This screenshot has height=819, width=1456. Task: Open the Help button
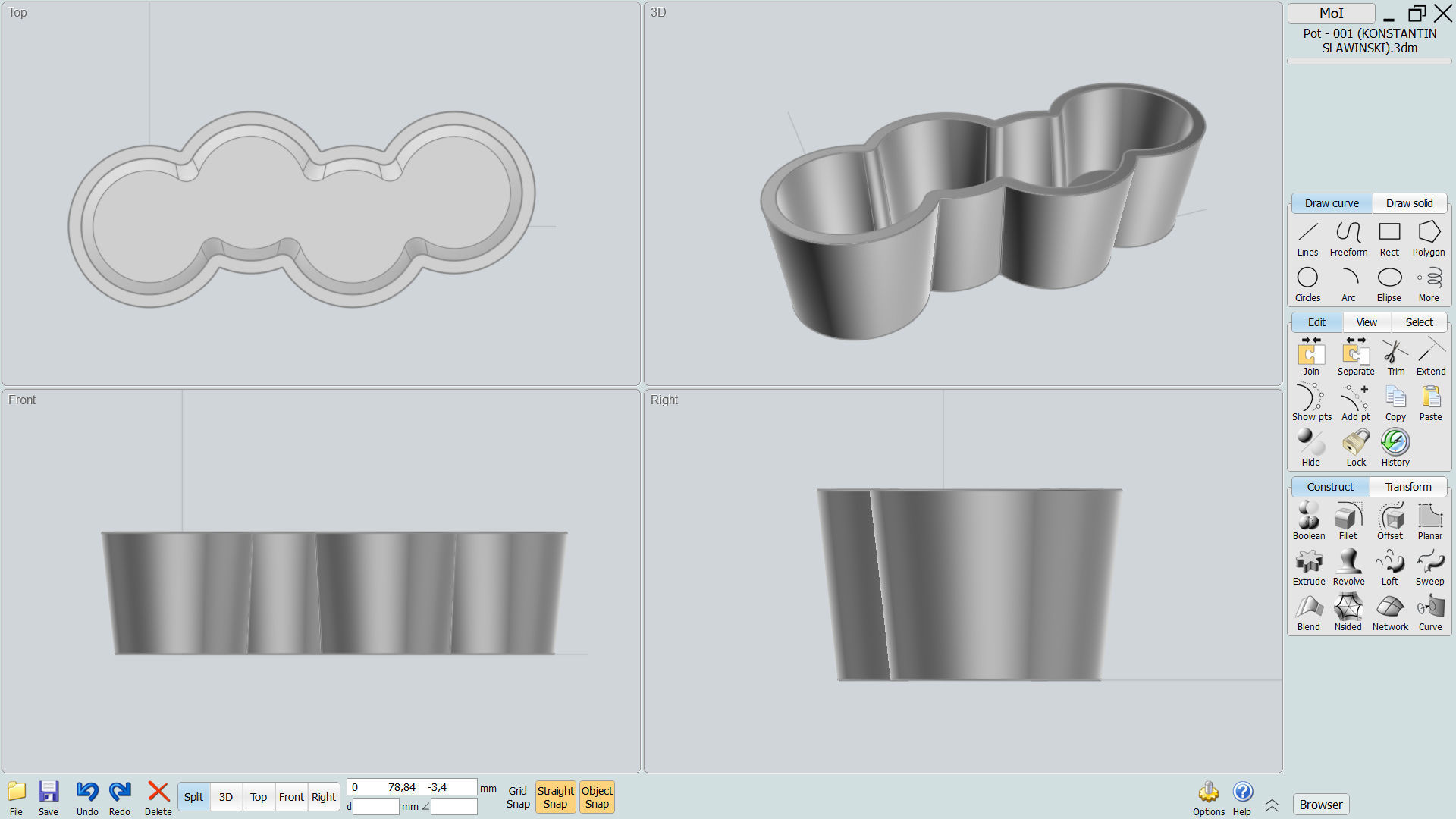point(1242,799)
